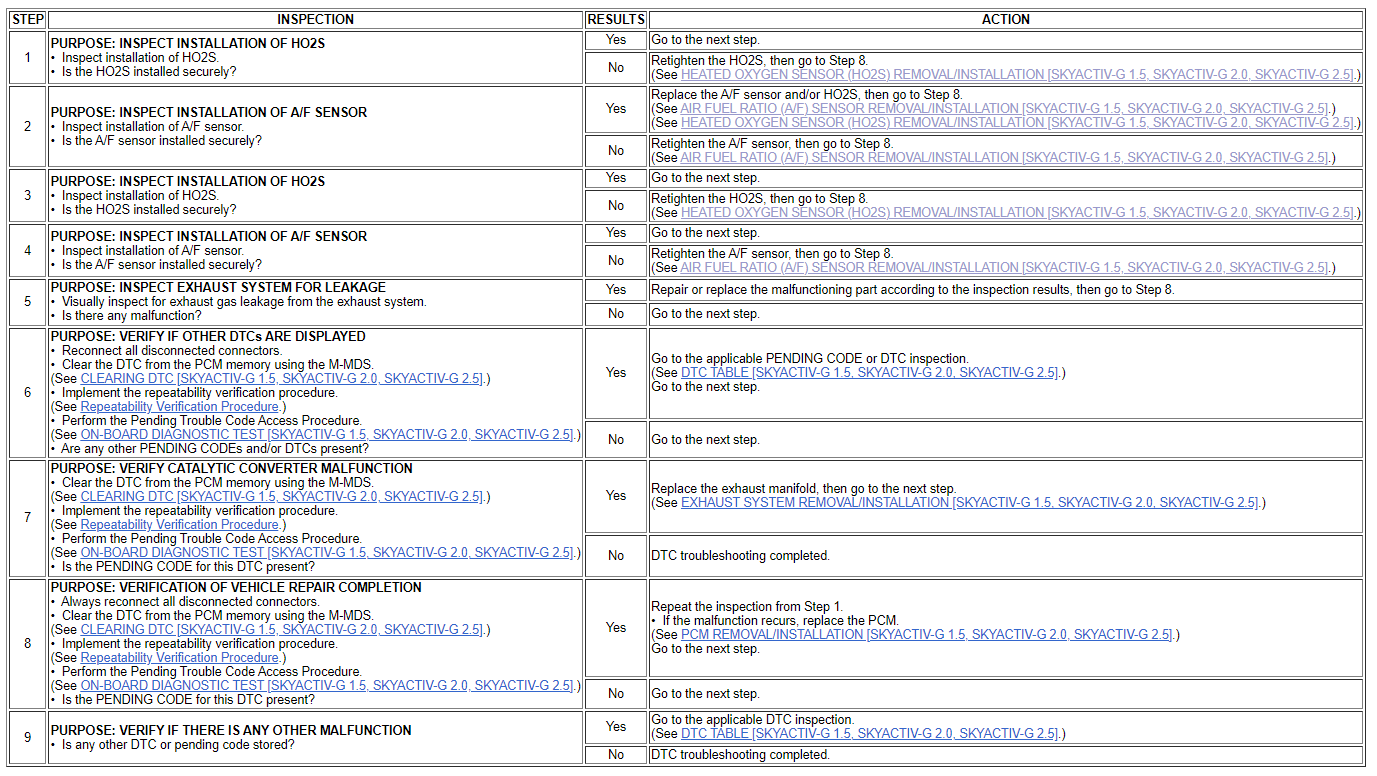Open CLEARING DTC link in Step 6
Screen dimensions: 1377x776
point(283,379)
